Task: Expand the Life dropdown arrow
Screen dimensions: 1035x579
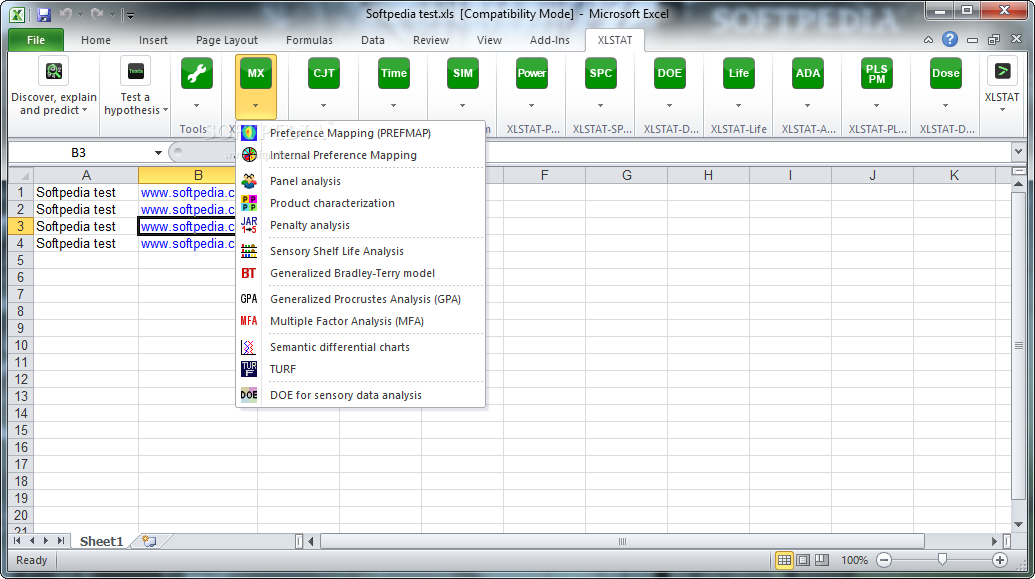Action: (739, 106)
